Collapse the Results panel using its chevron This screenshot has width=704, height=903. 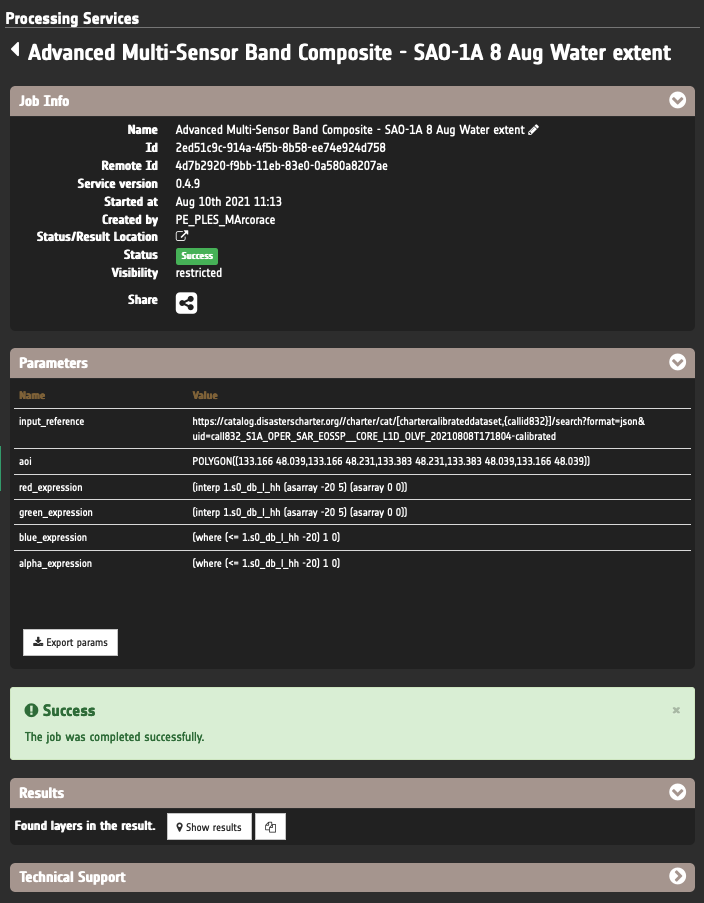click(x=677, y=793)
